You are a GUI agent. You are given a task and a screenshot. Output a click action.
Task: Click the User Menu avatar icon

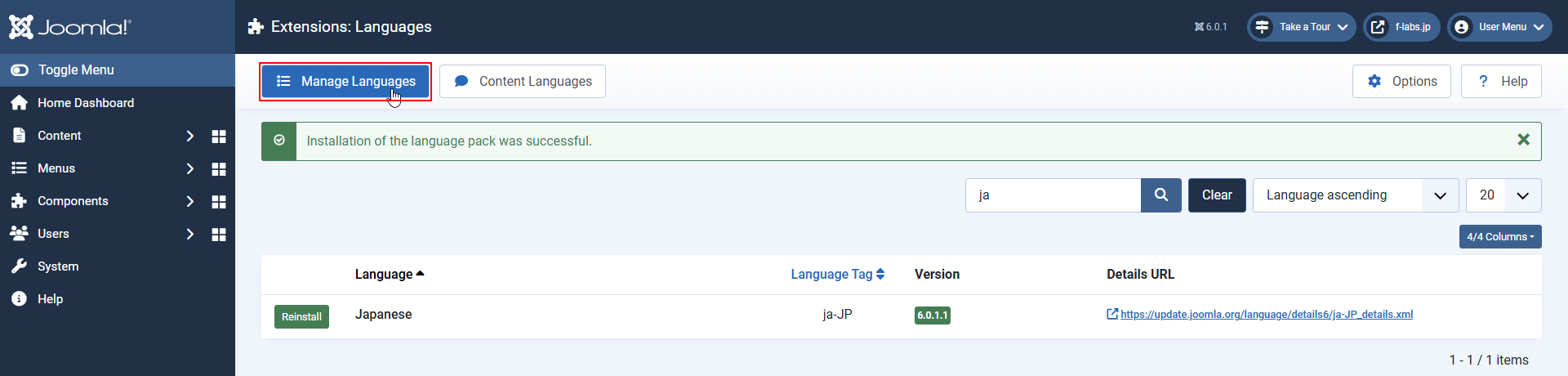[x=1462, y=27]
